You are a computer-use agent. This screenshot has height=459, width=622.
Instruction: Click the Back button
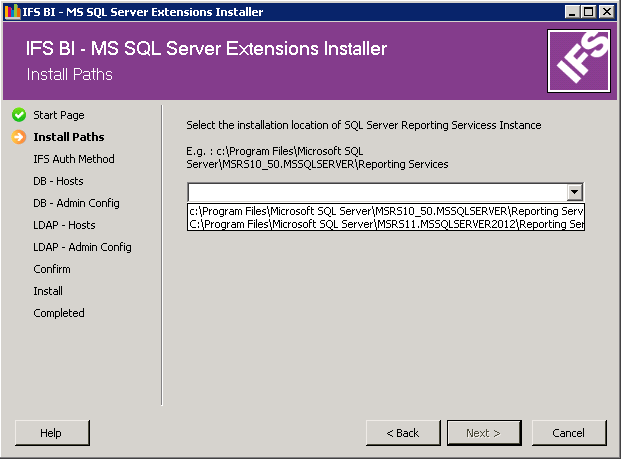pyautogui.click(x=402, y=433)
